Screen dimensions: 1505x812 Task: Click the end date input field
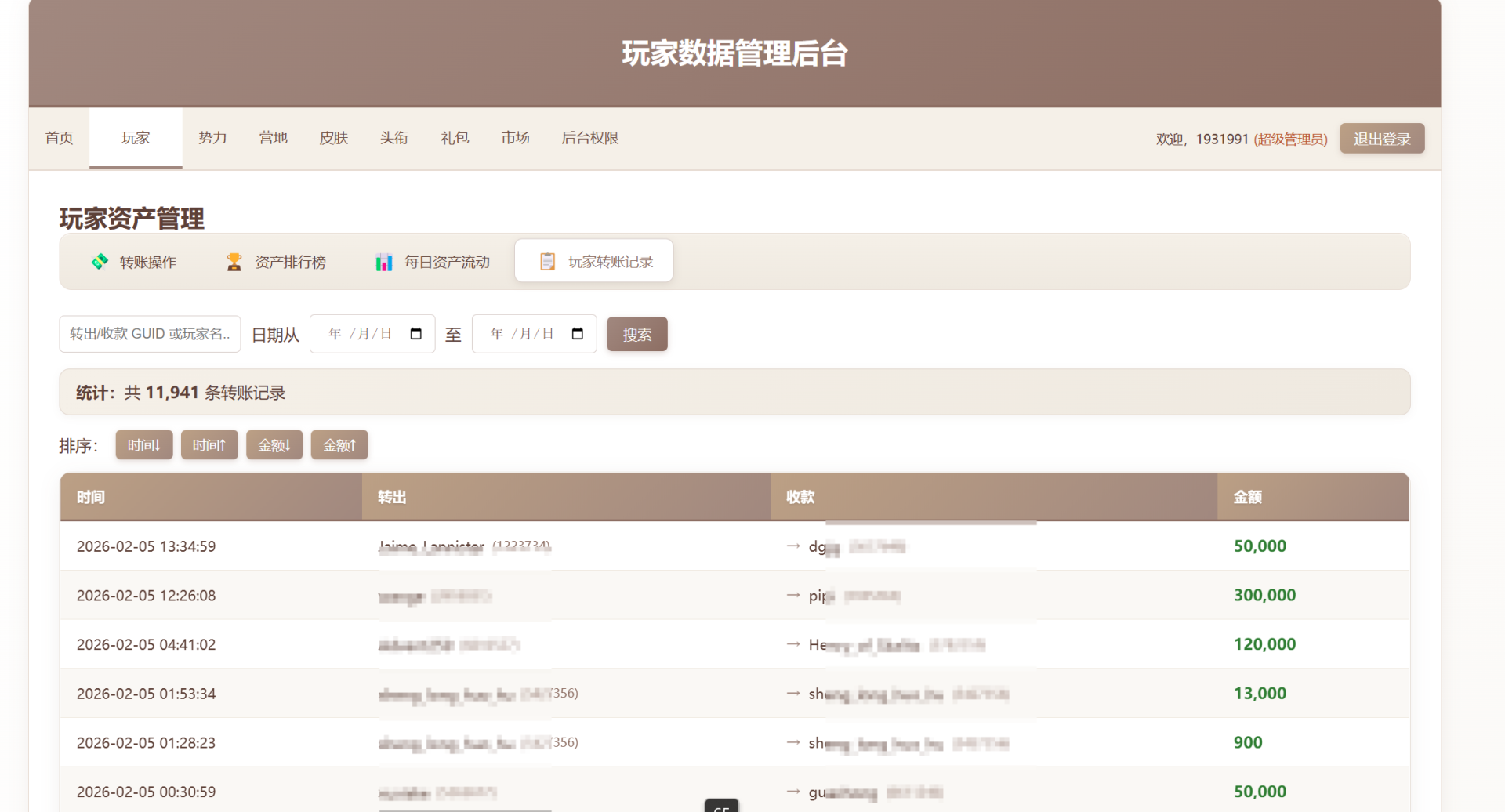(x=534, y=334)
